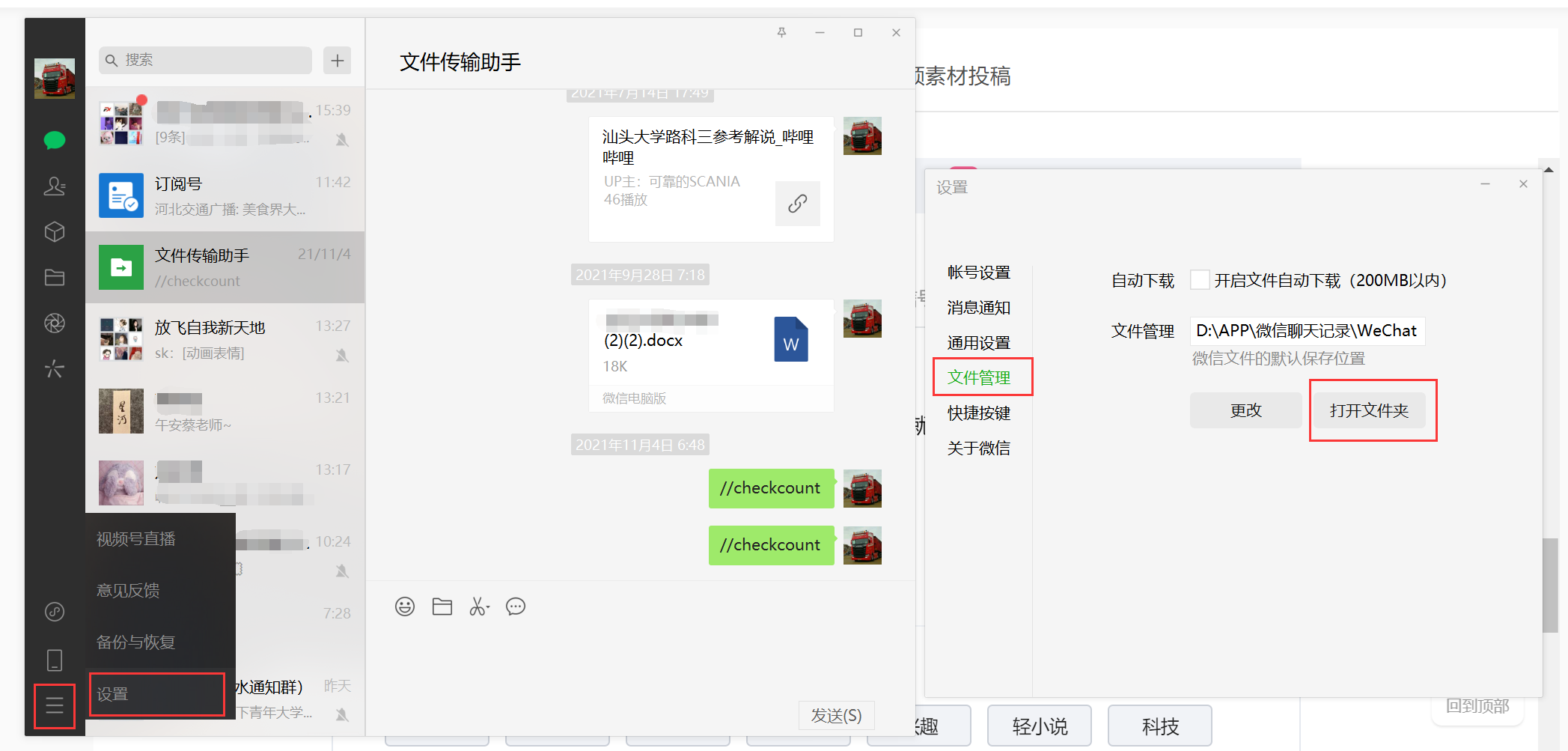Open the chat history bubble icon
Image resolution: width=1568 pixels, height=751 pixels.
coord(516,606)
